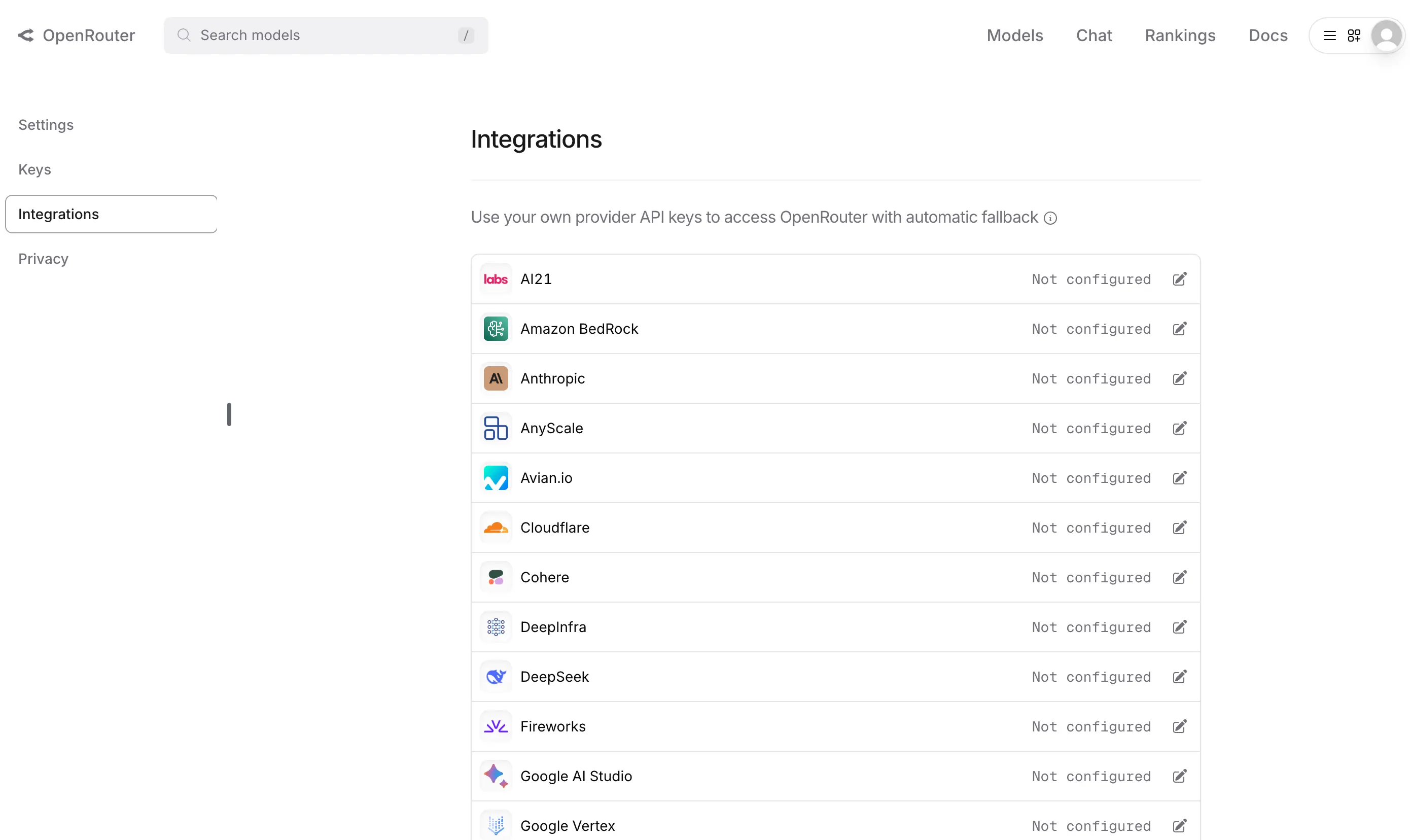
Task: Click the search magnifier icon
Action: (x=183, y=36)
